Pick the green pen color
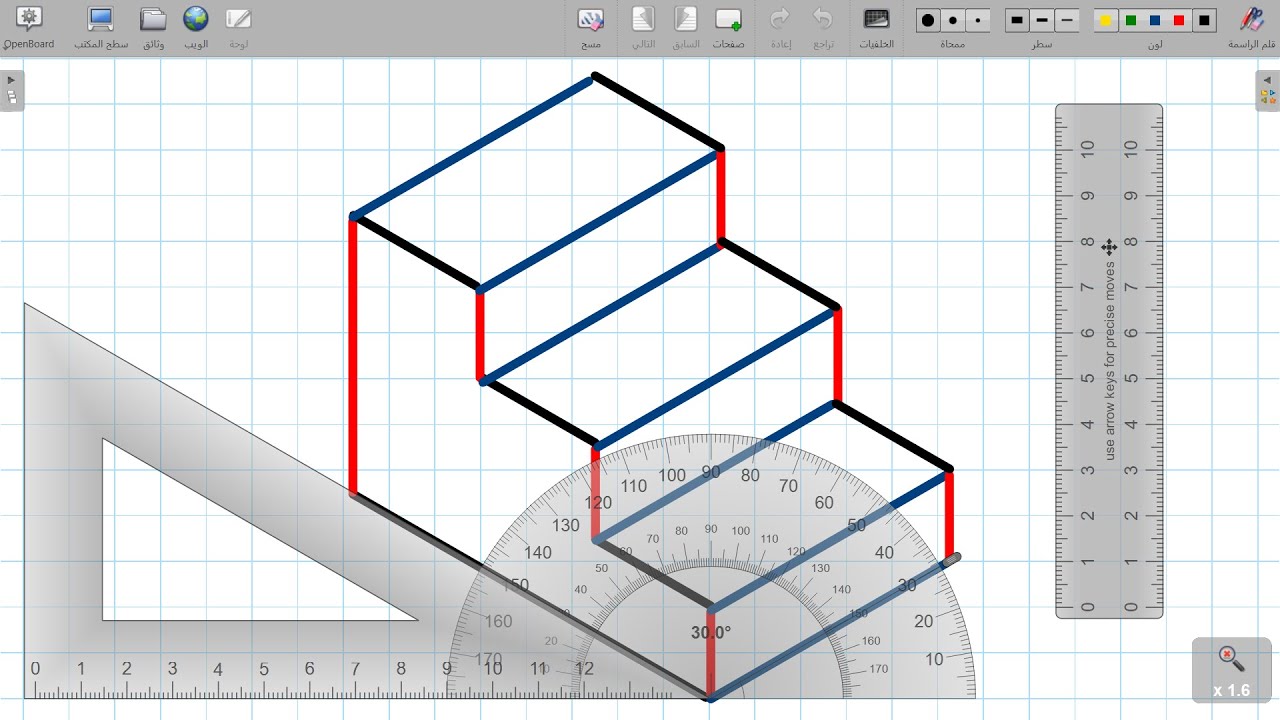1280x720 pixels. tap(1131, 20)
